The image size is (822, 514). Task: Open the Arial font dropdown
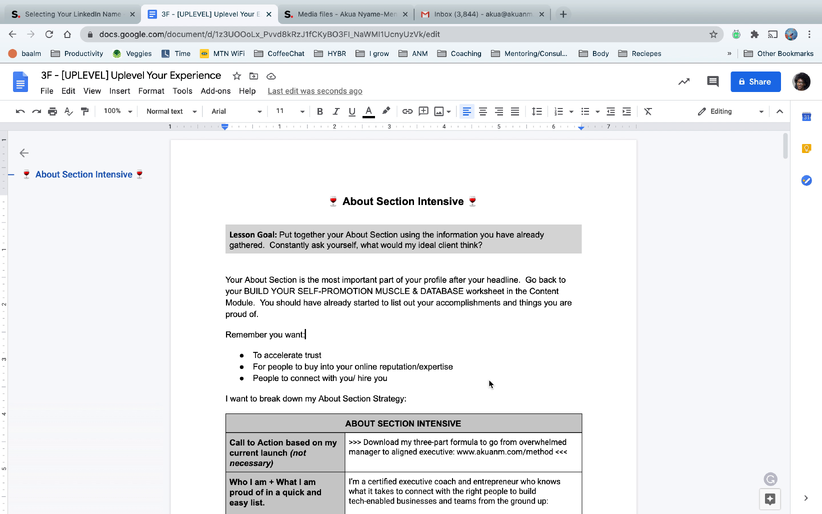pos(236,111)
